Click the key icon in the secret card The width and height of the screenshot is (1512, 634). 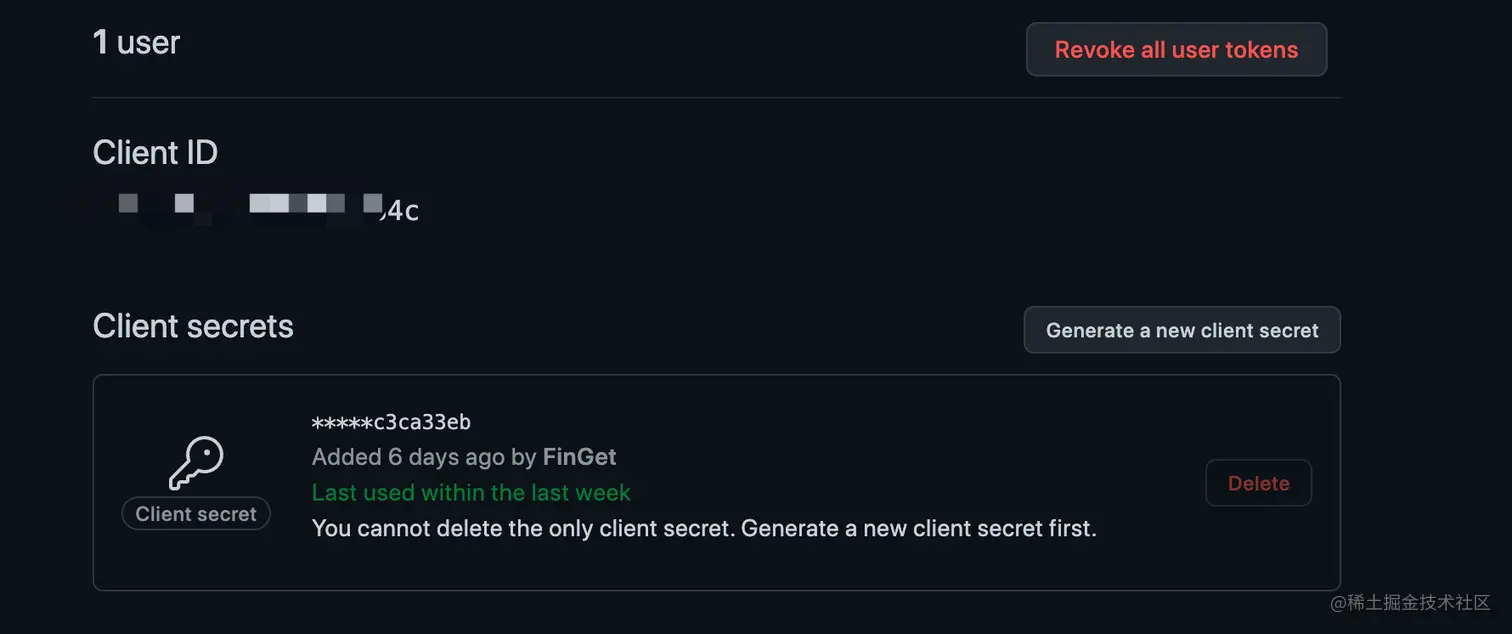point(195,463)
